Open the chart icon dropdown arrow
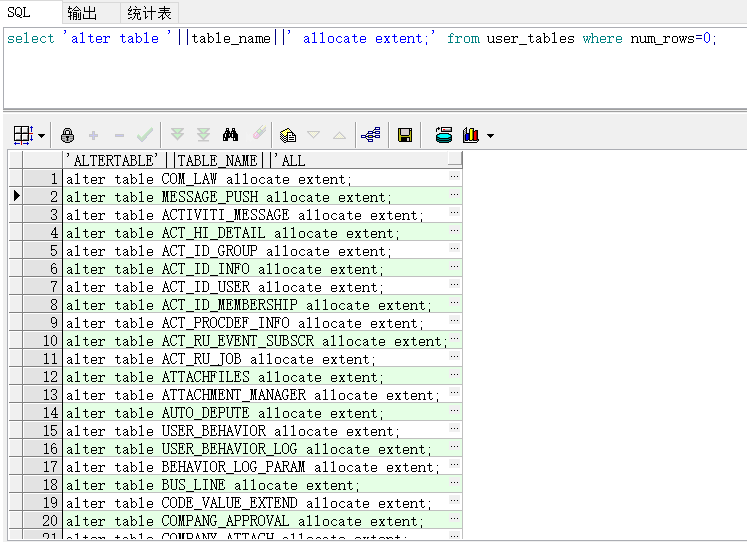Image resolution: width=747 pixels, height=542 pixels. [x=490, y=136]
